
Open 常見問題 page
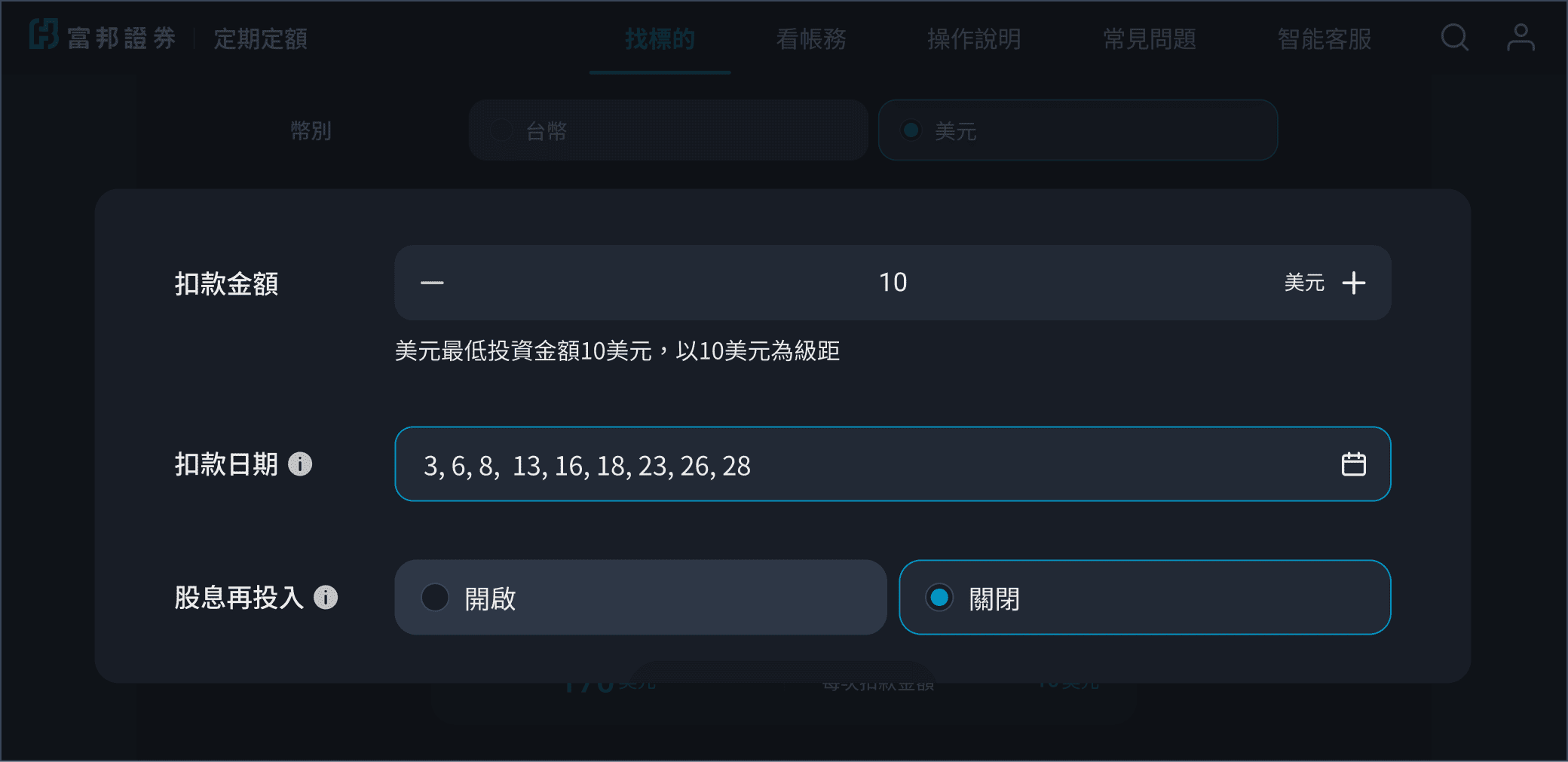pos(1150,39)
